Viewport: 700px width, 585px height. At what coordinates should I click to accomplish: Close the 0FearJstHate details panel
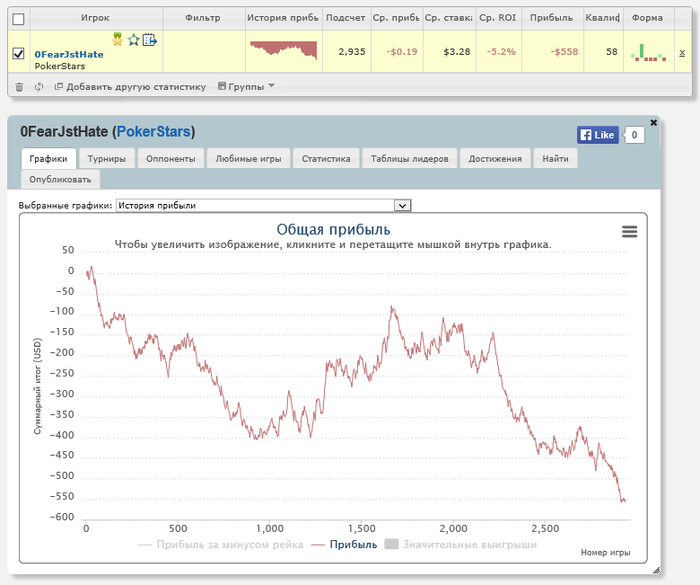pyautogui.click(x=654, y=122)
